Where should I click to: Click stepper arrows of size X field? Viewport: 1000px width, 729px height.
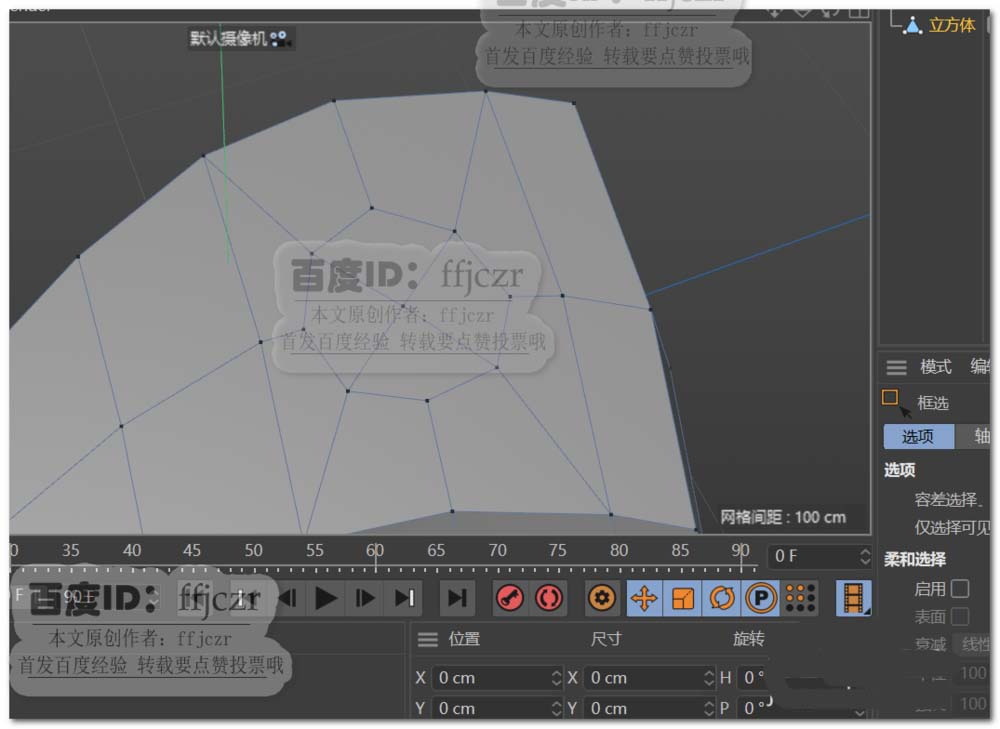pos(709,678)
